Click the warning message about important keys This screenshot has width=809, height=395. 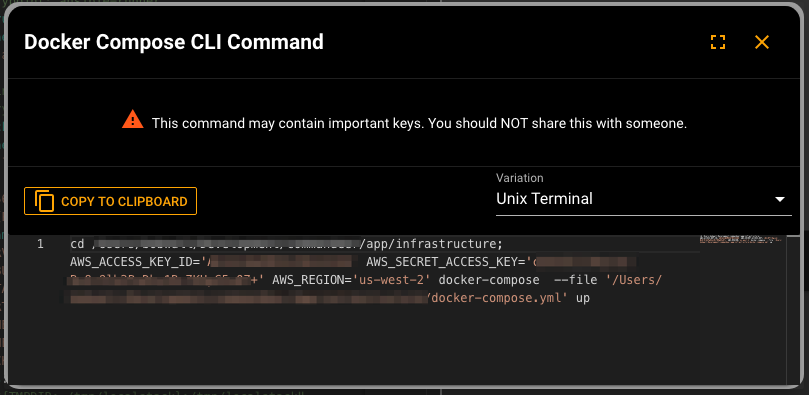(x=419, y=124)
